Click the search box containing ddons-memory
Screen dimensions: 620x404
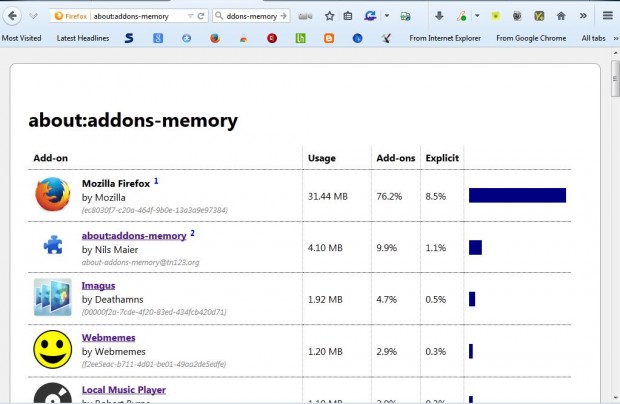(251, 16)
